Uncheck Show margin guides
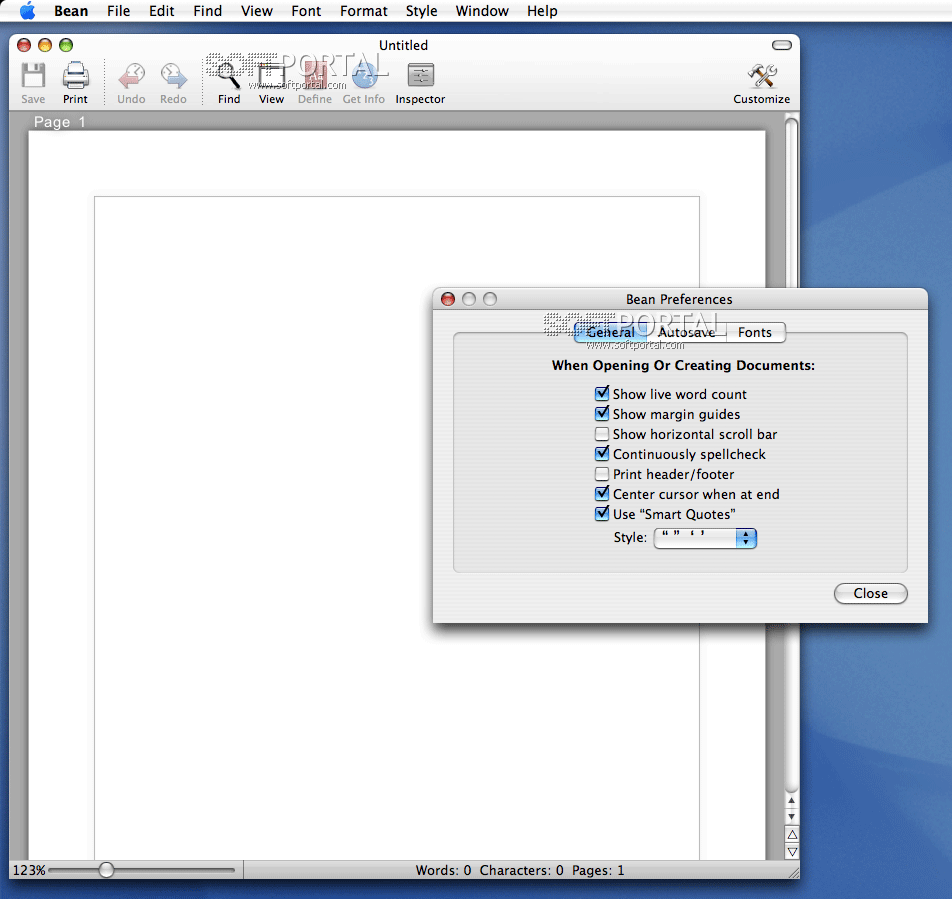Image resolution: width=952 pixels, height=899 pixels. [602, 414]
